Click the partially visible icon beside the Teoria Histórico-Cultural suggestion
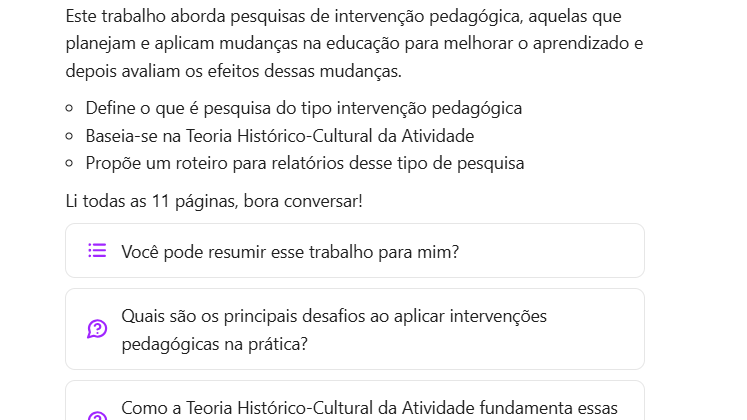Image resolution: width=747 pixels, height=420 pixels. coord(97,416)
